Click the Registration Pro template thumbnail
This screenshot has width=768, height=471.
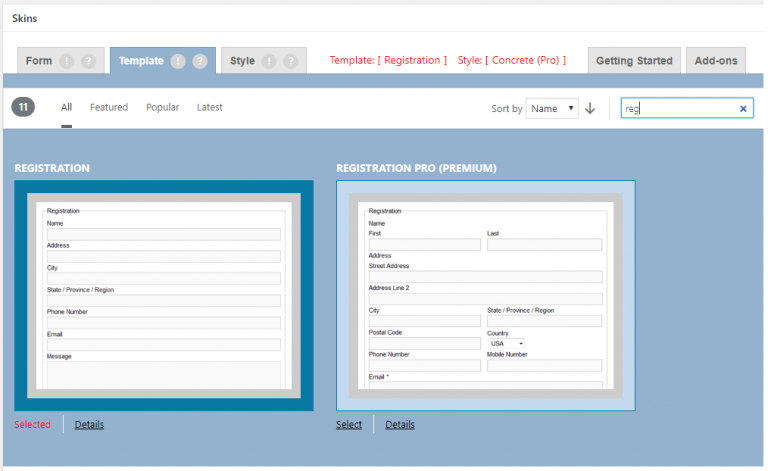485,295
